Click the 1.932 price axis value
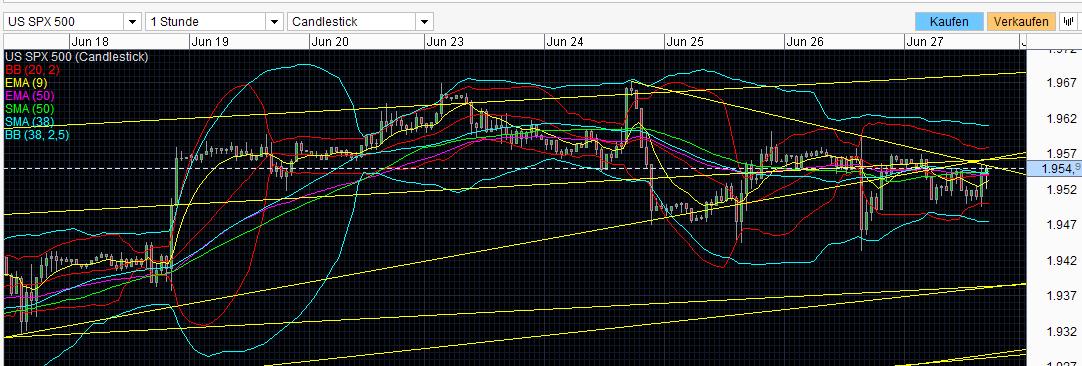1082x366 pixels. click(1061, 331)
